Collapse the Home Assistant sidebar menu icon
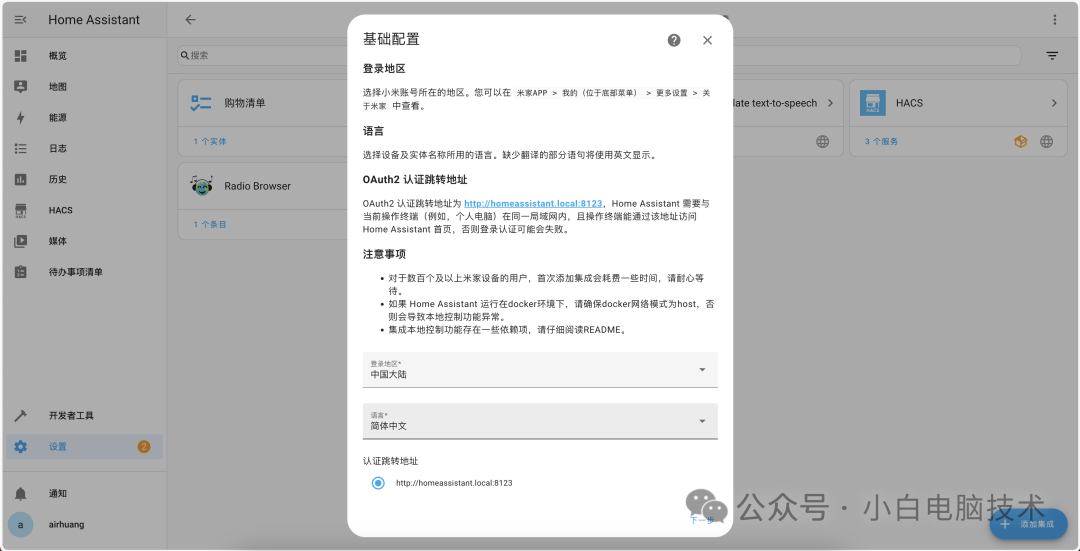 21,20
